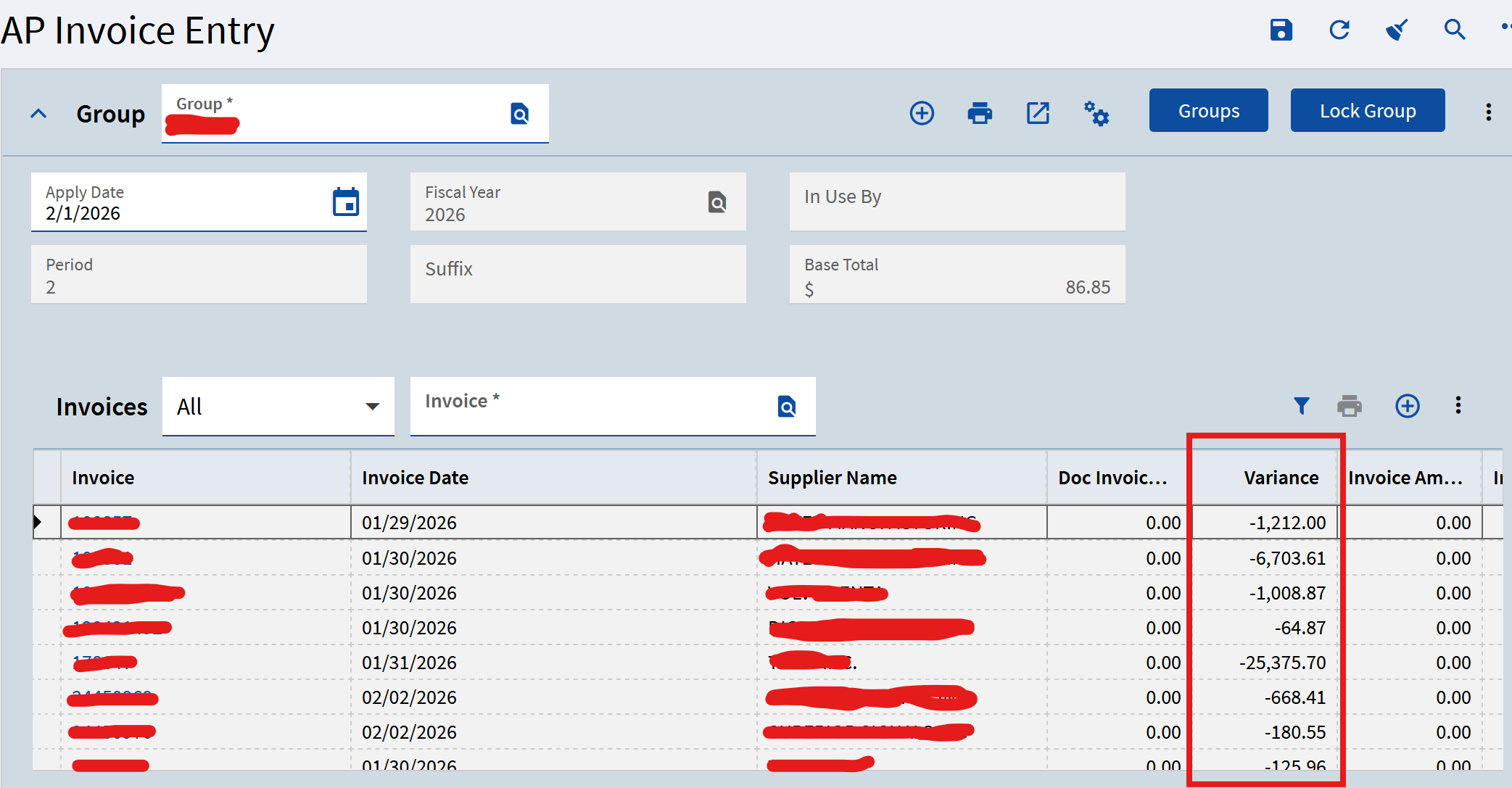Open the Apply Date calendar picker
Image resolution: width=1512 pixels, height=788 pixels.
point(346,202)
